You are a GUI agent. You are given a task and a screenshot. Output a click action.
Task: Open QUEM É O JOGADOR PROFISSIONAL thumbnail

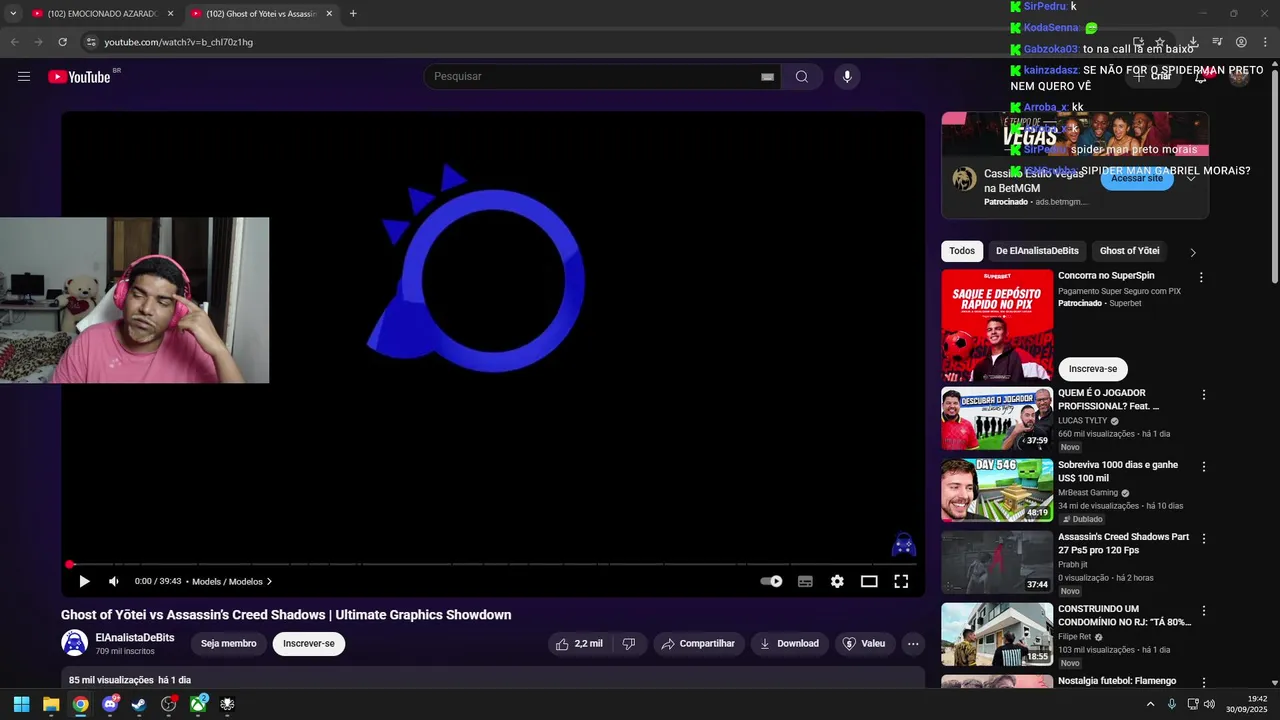click(997, 419)
